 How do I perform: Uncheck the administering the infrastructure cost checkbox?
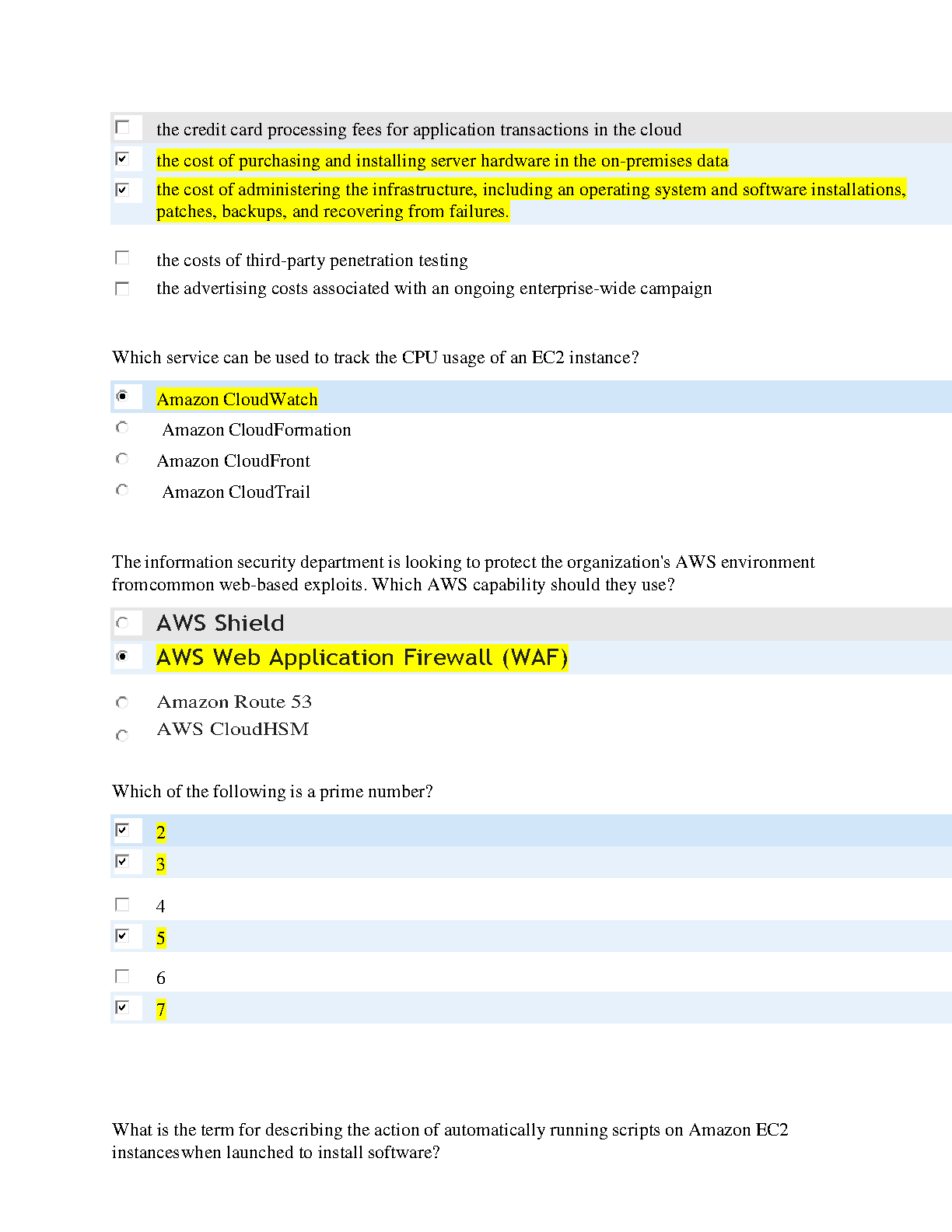tap(122, 190)
